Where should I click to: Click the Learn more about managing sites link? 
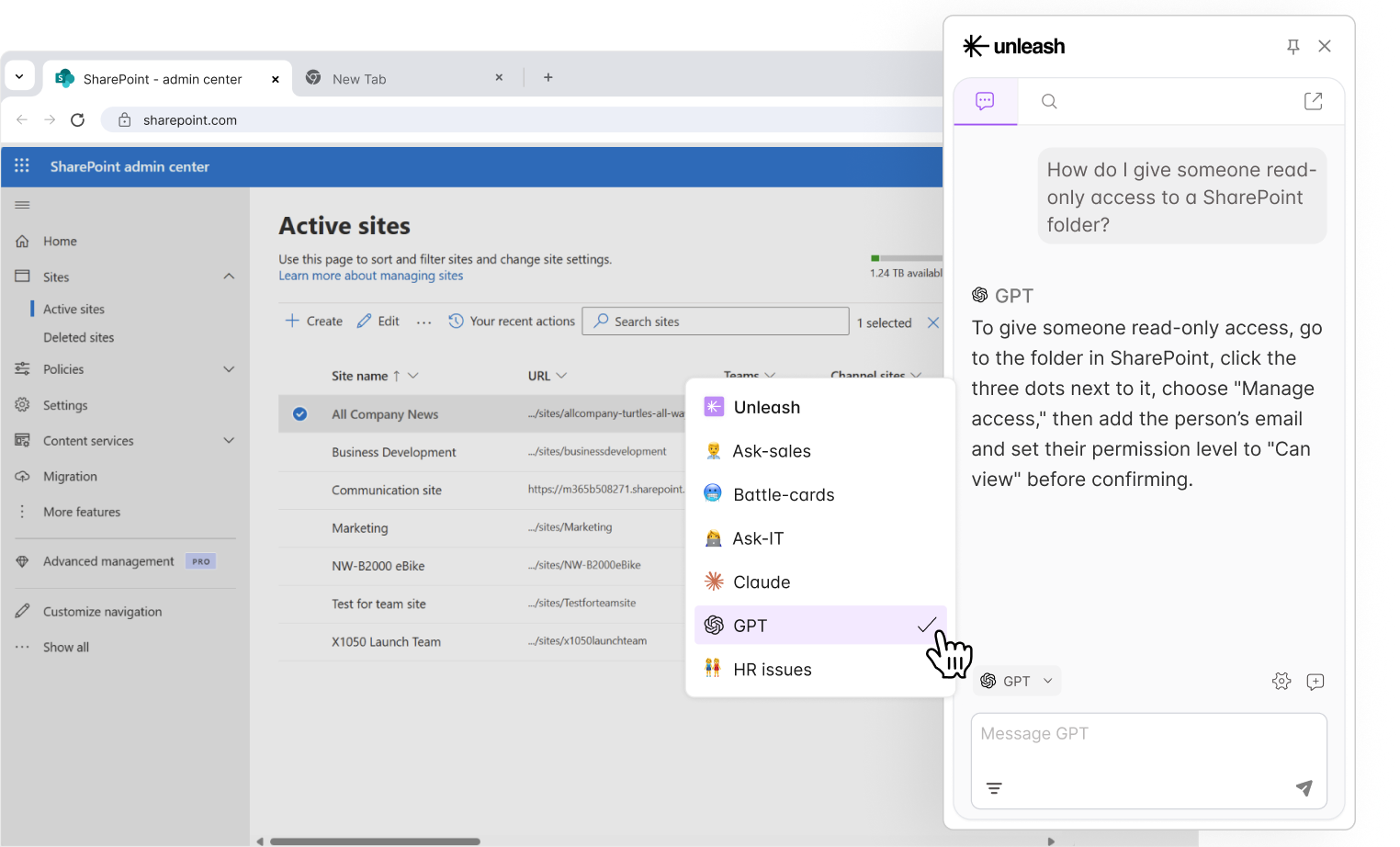coord(371,276)
